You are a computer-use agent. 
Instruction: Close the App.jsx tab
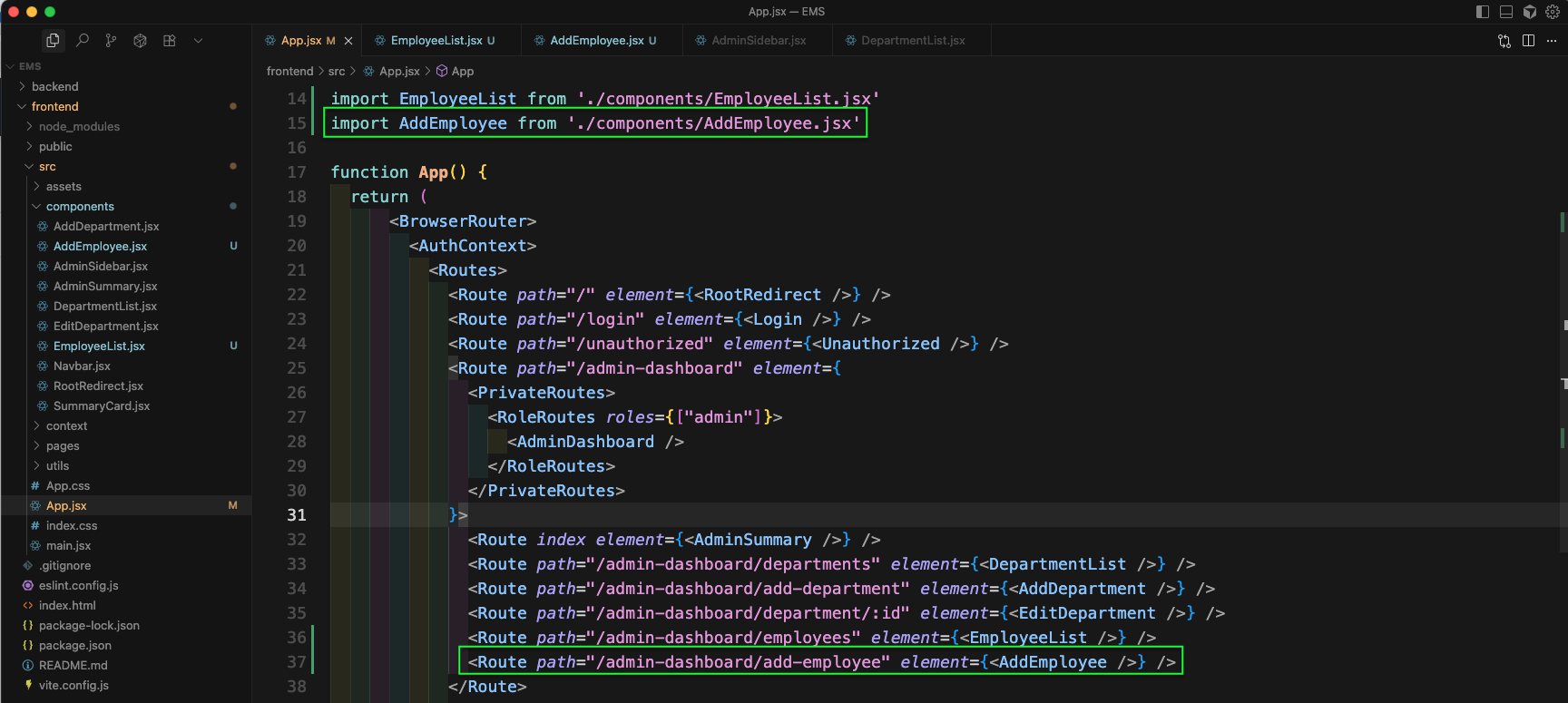point(348,41)
